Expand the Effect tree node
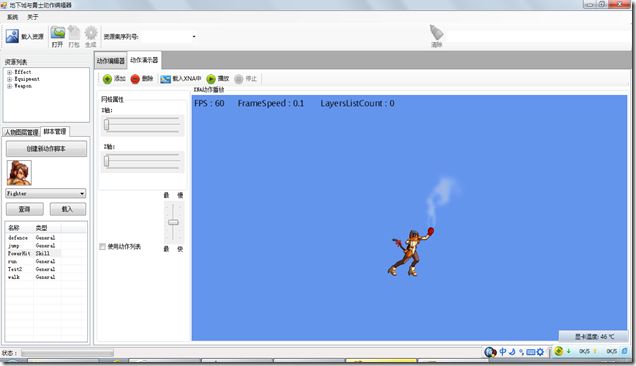This screenshot has width=636, height=366. [9, 72]
